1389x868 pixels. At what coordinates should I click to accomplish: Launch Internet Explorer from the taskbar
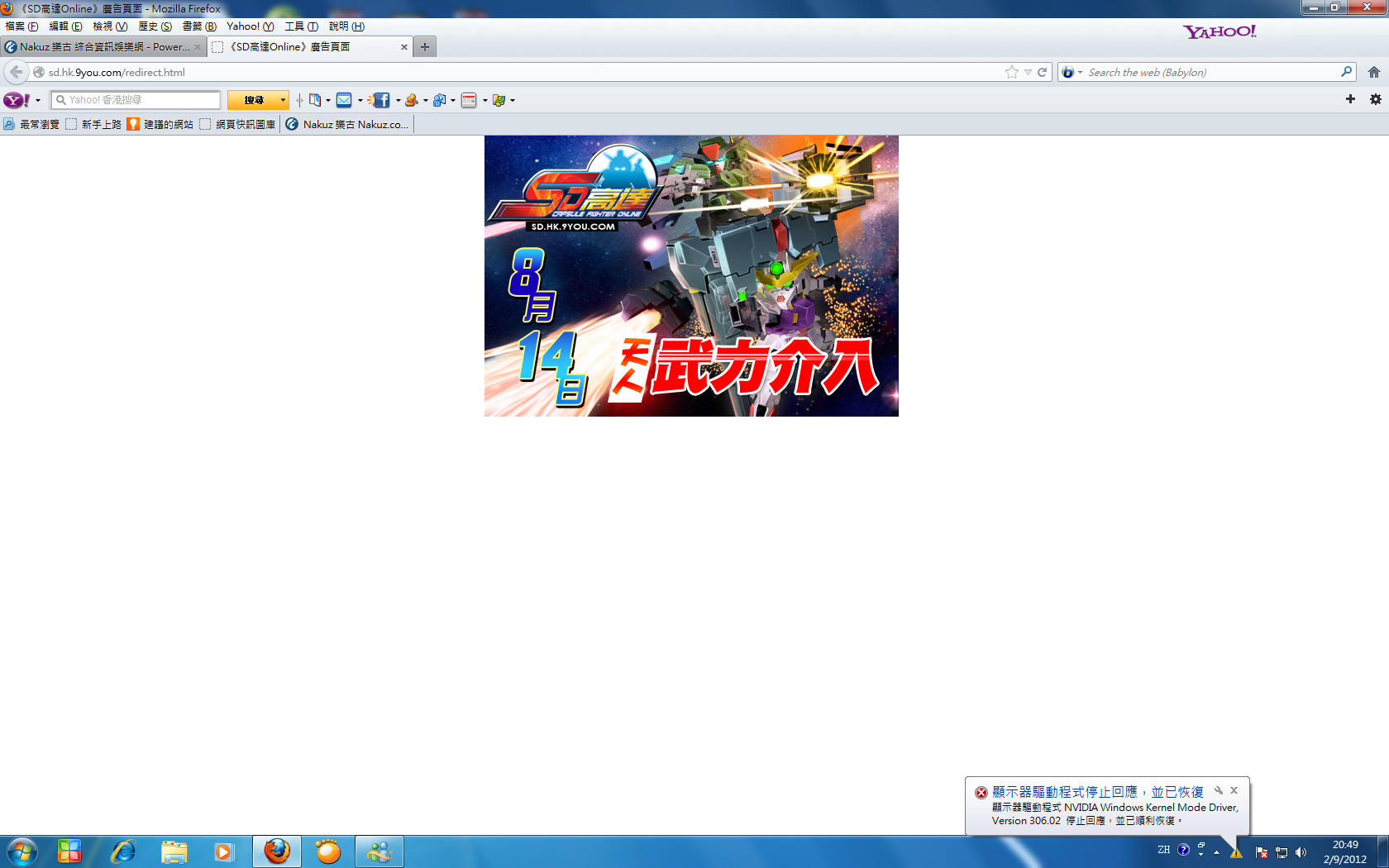123,851
